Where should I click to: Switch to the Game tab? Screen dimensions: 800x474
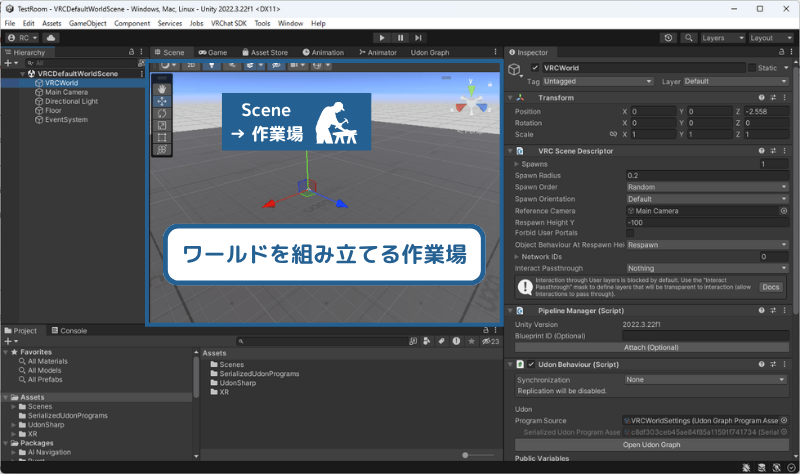213,52
